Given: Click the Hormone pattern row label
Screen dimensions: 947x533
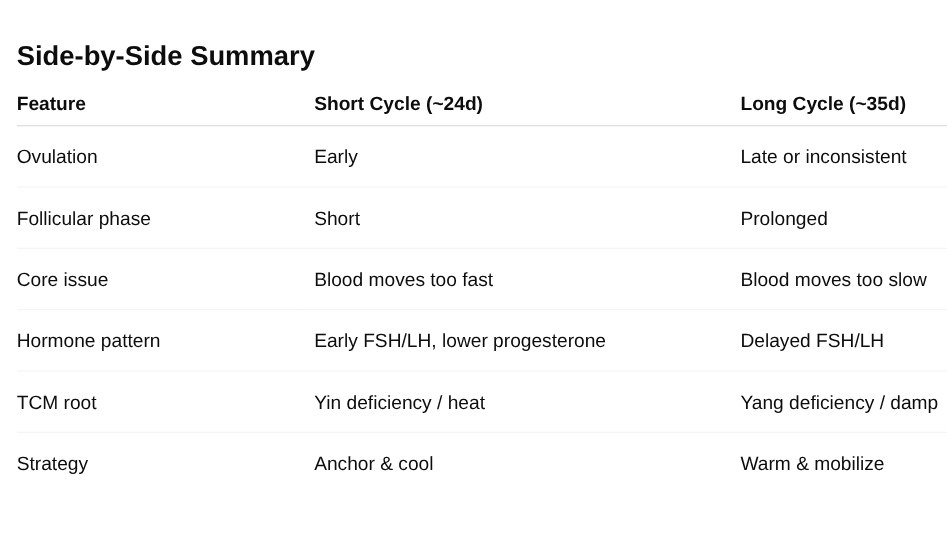Looking at the screenshot, I should (88, 341).
